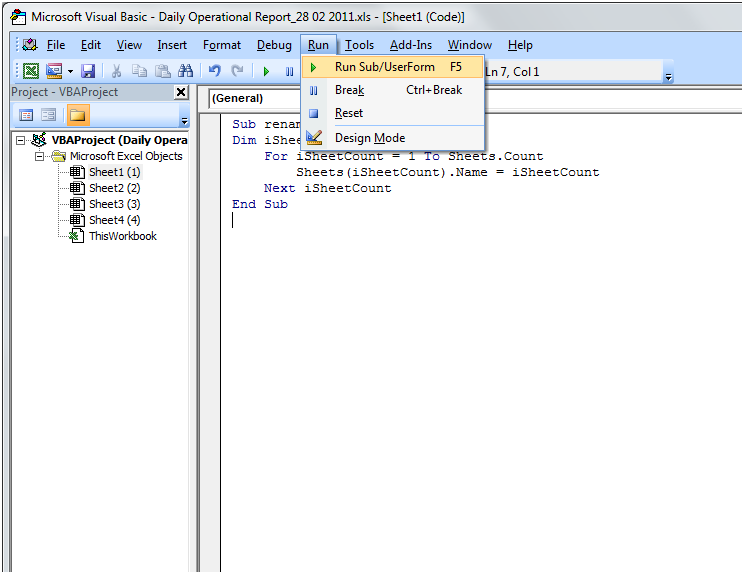Image resolution: width=744 pixels, height=574 pixels.
Task: Select Sheet3 (3) in the project tree
Action: (114, 204)
